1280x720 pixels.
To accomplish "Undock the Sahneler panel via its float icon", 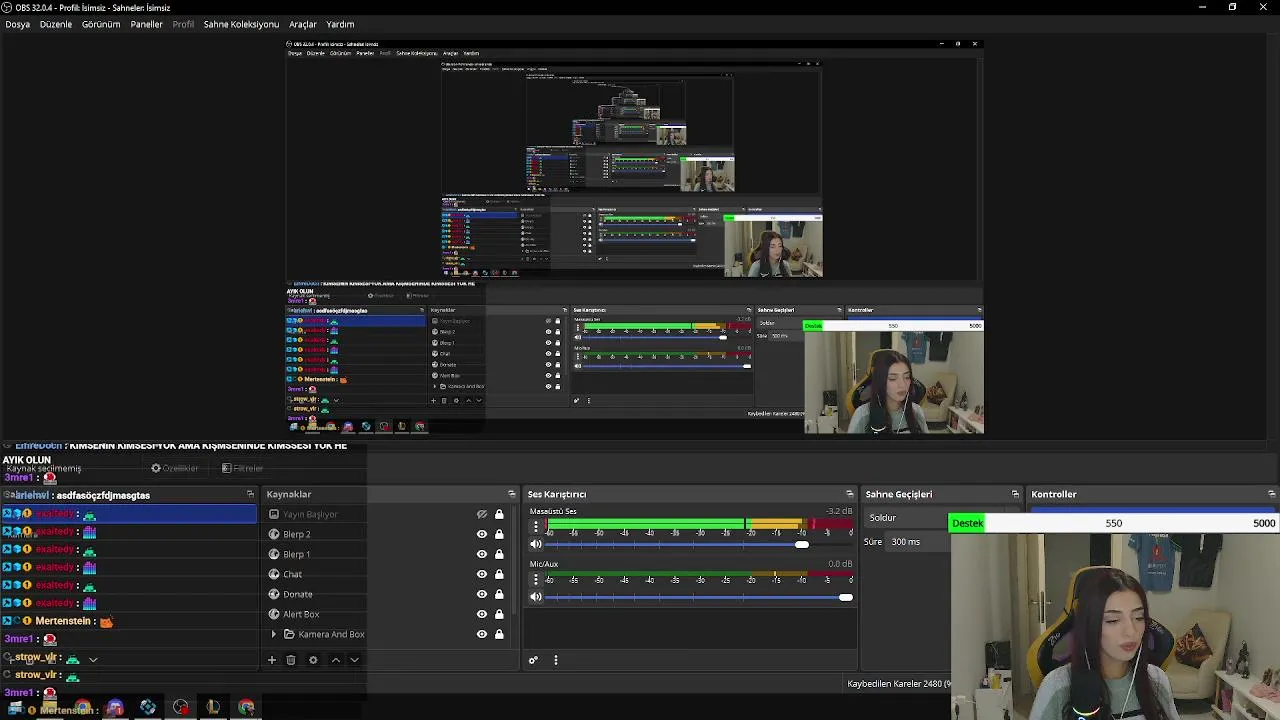I will coord(250,494).
